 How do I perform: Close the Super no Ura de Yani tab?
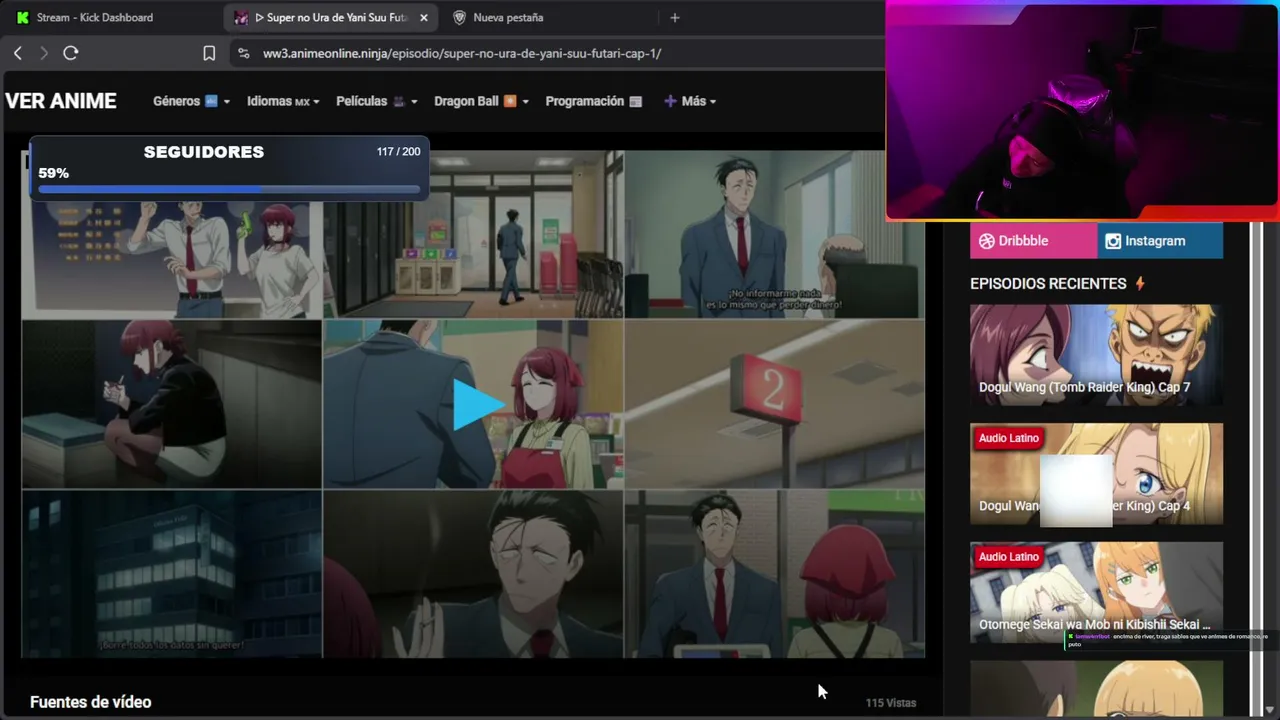[424, 17]
